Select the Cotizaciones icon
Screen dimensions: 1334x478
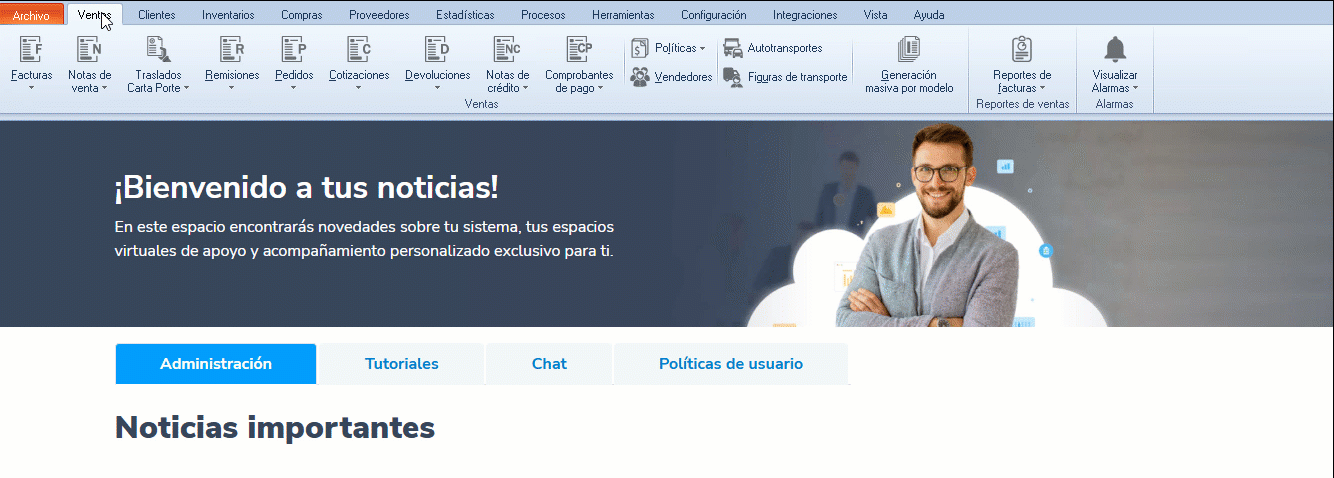[359, 49]
